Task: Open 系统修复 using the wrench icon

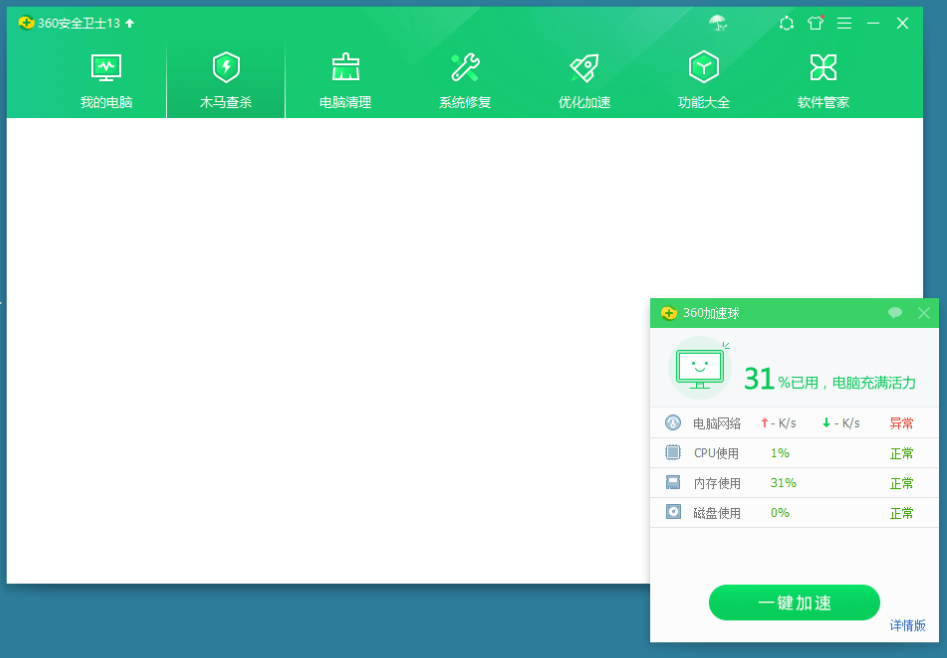Action: coord(464,65)
